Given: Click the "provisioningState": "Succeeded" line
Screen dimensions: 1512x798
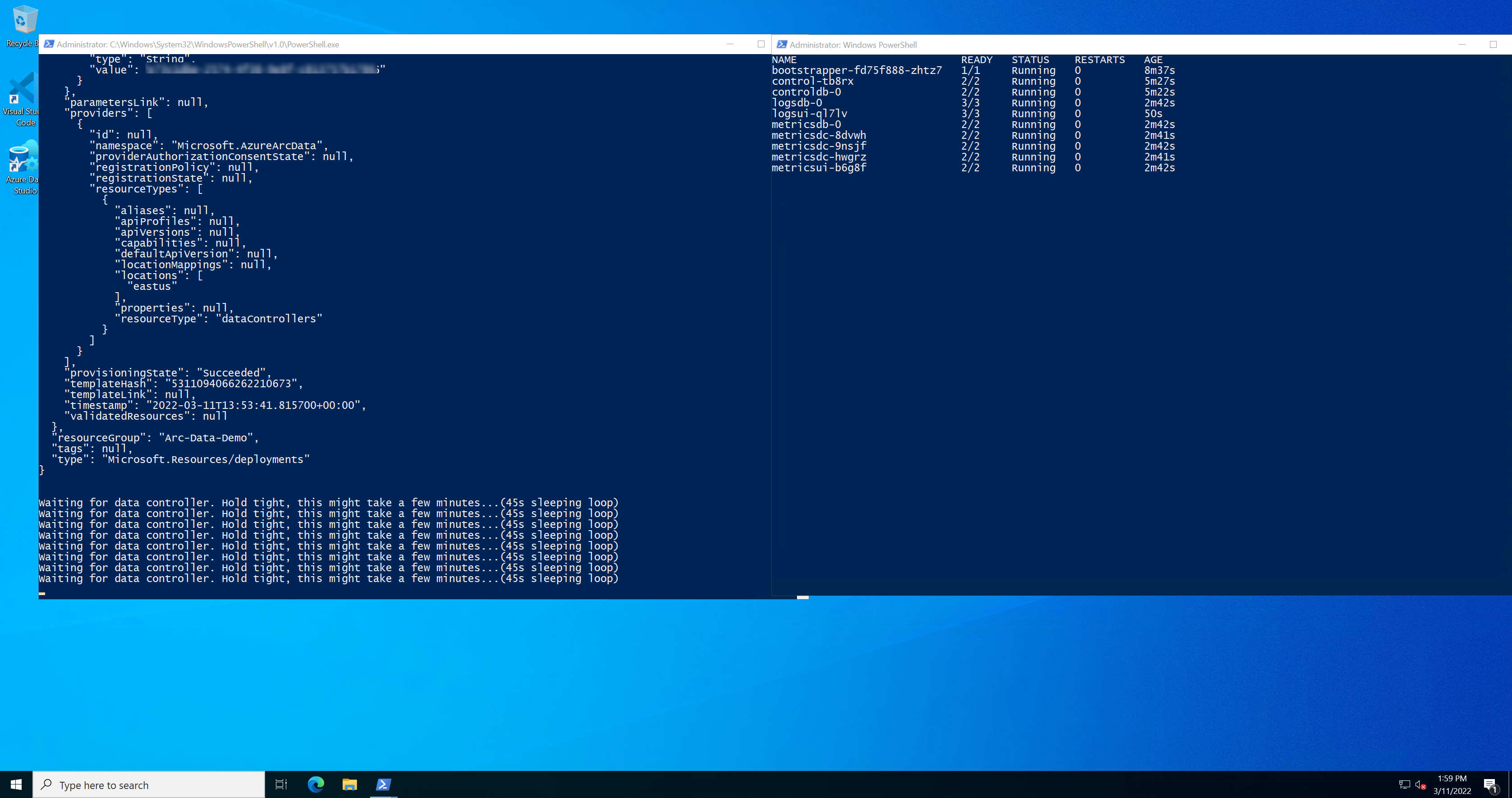Looking at the screenshot, I should tap(168, 373).
